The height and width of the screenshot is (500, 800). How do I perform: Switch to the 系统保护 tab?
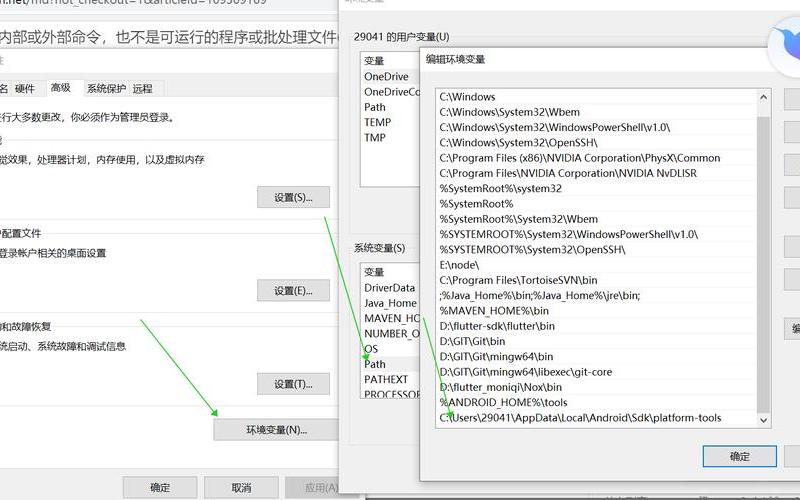click(106, 89)
